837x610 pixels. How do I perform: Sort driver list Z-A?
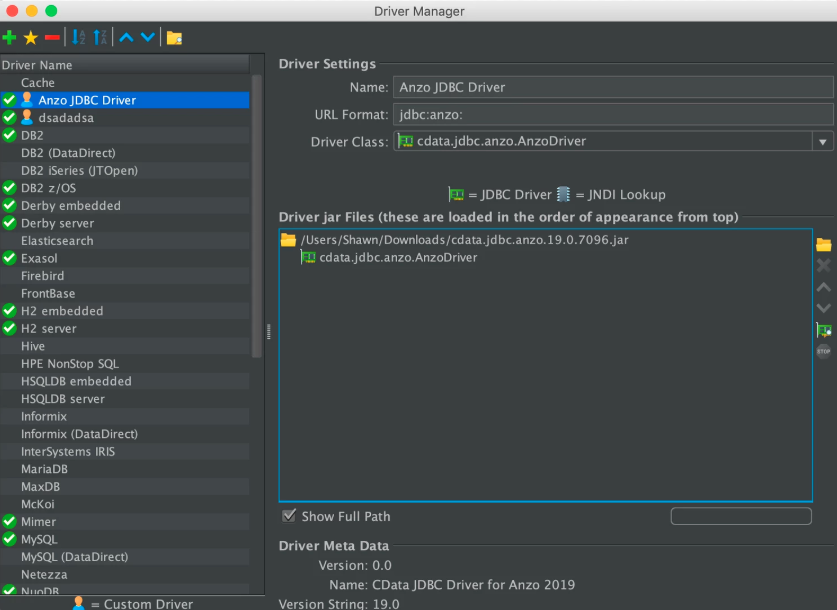98,37
